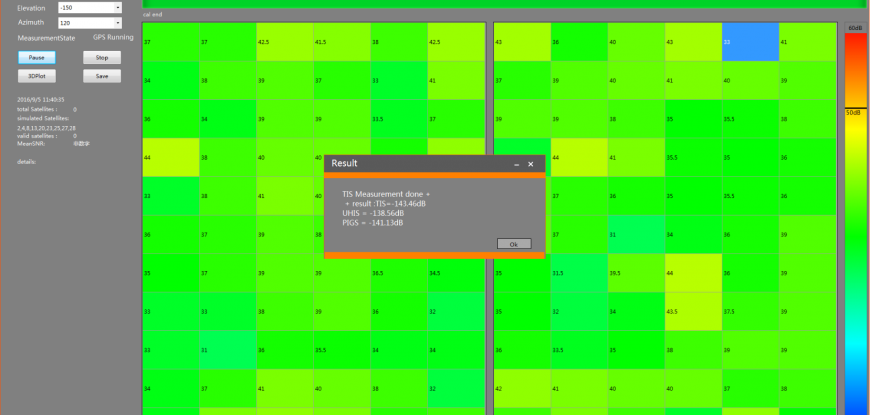Click the satellite list 2,4,8,13,20,21,25,27,28
The image size is (870, 415).
pyautogui.click(x=47, y=128)
